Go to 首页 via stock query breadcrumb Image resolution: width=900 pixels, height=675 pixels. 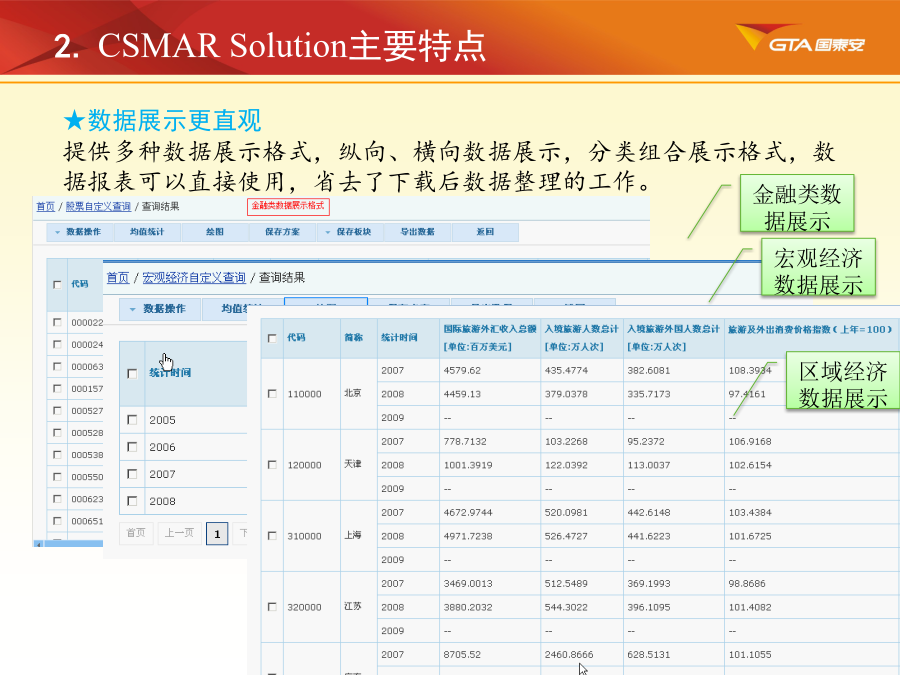tap(45, 207)
